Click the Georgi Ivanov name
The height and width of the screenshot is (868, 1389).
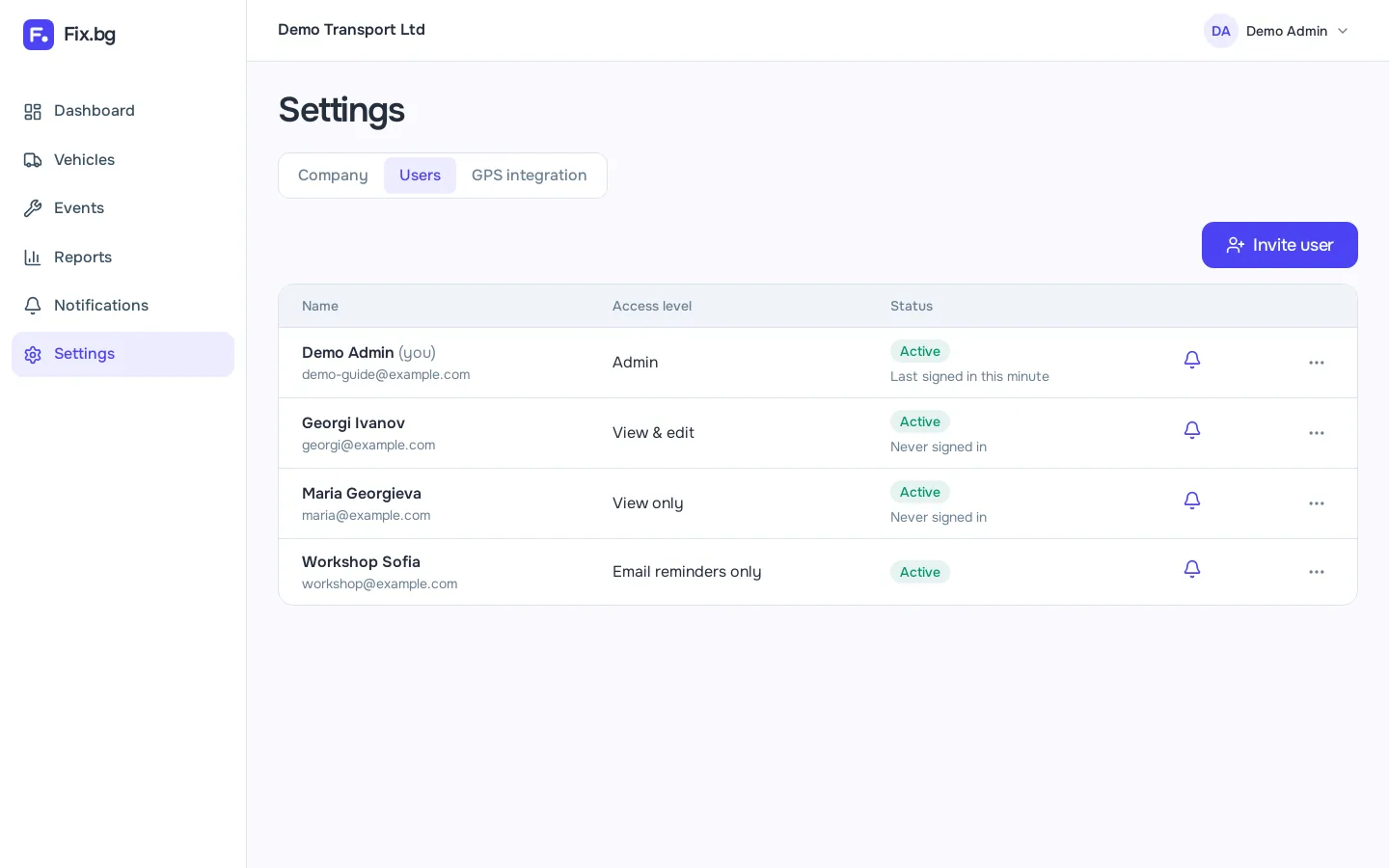click(353, 423)
